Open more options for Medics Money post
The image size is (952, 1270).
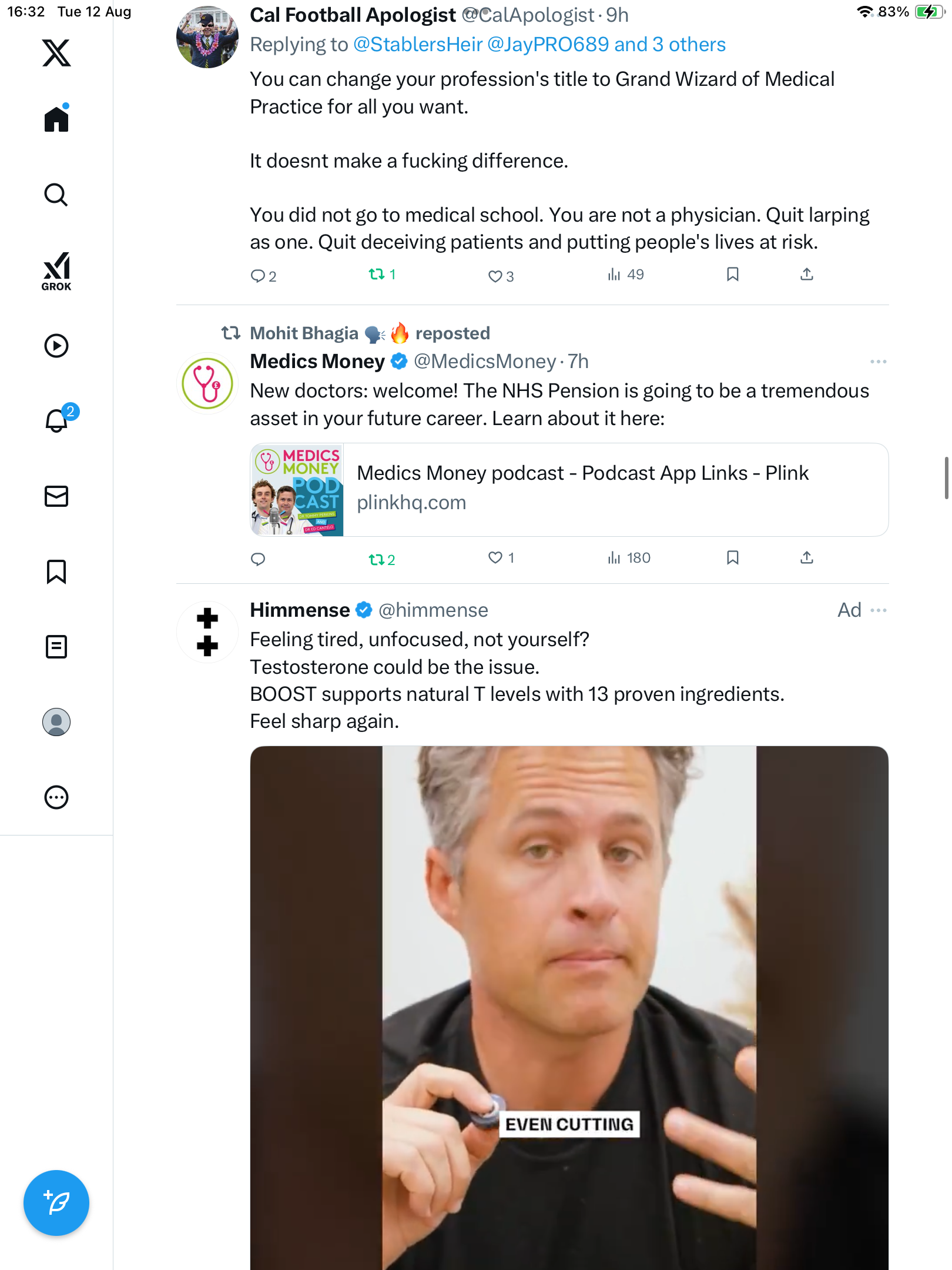click(878, 362)
